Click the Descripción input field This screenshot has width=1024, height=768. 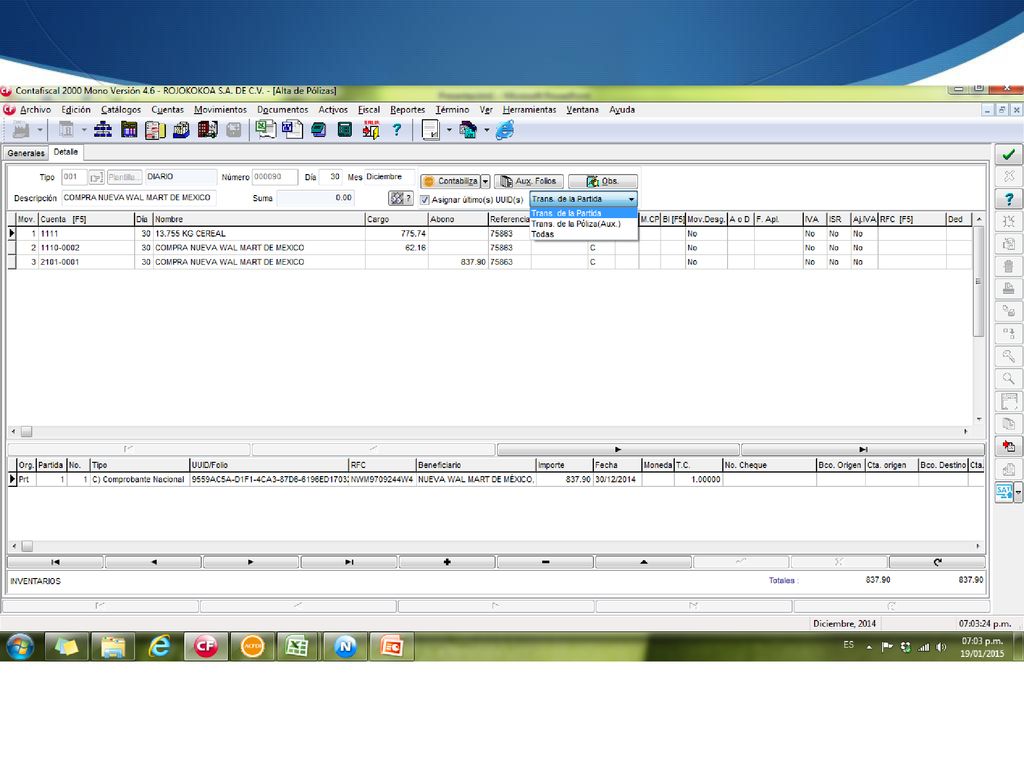[x=138, y=197]
